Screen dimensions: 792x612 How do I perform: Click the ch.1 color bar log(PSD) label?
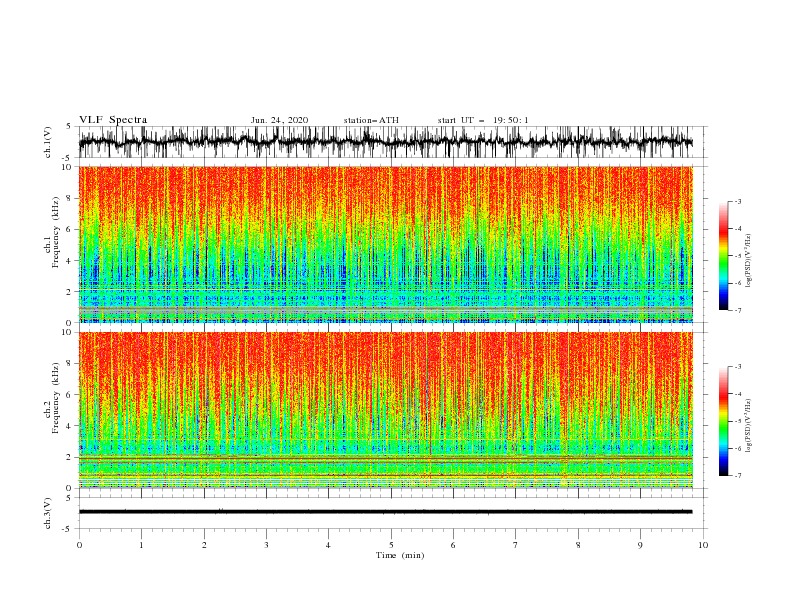coord(748,261)
